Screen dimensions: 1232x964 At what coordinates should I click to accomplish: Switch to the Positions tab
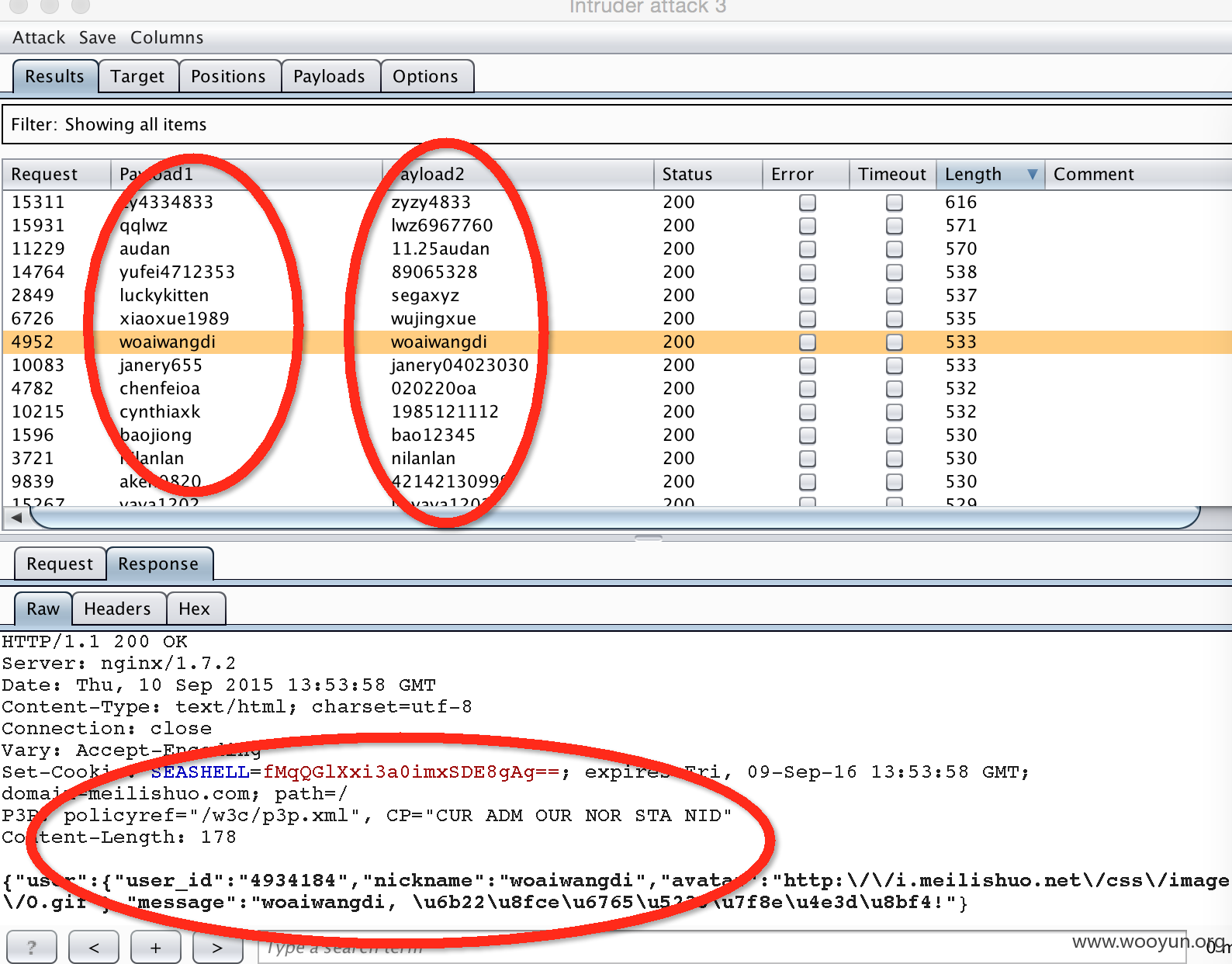coord(228,76)
